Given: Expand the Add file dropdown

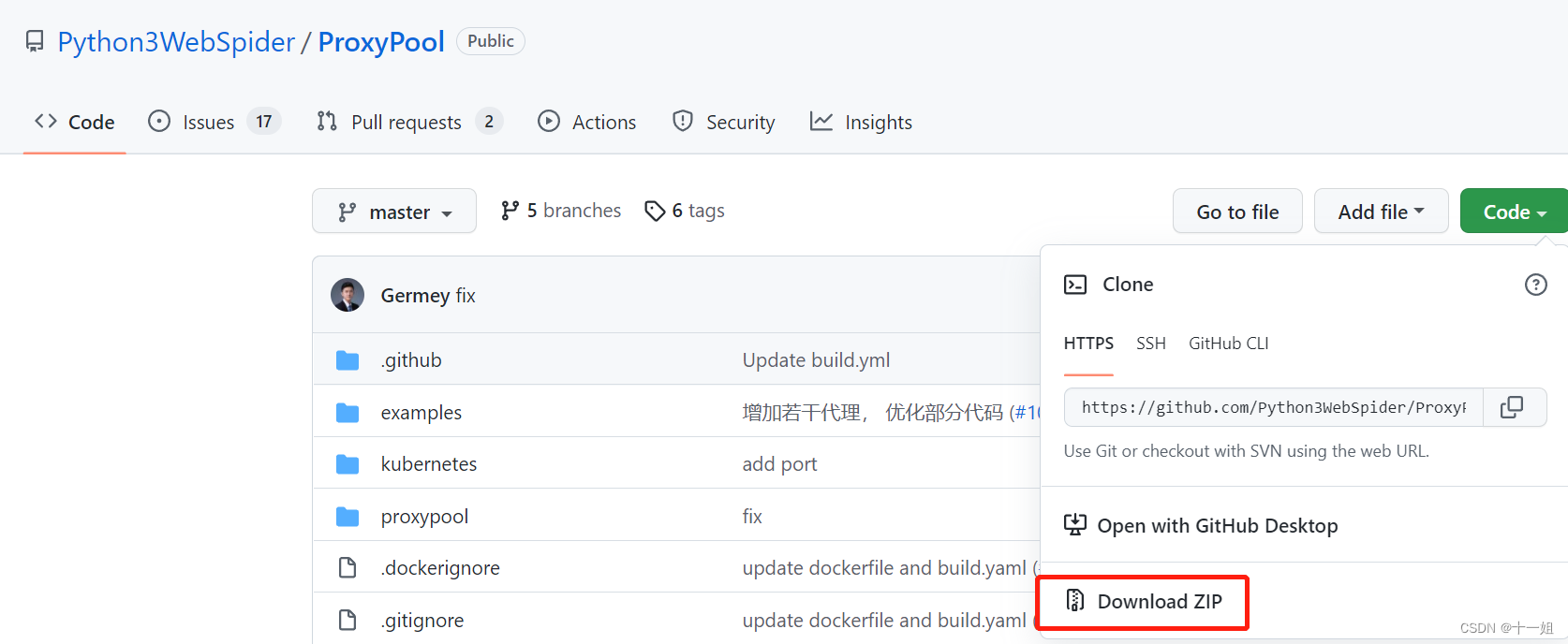Looking at the screenshot, I should point(1382,212).
